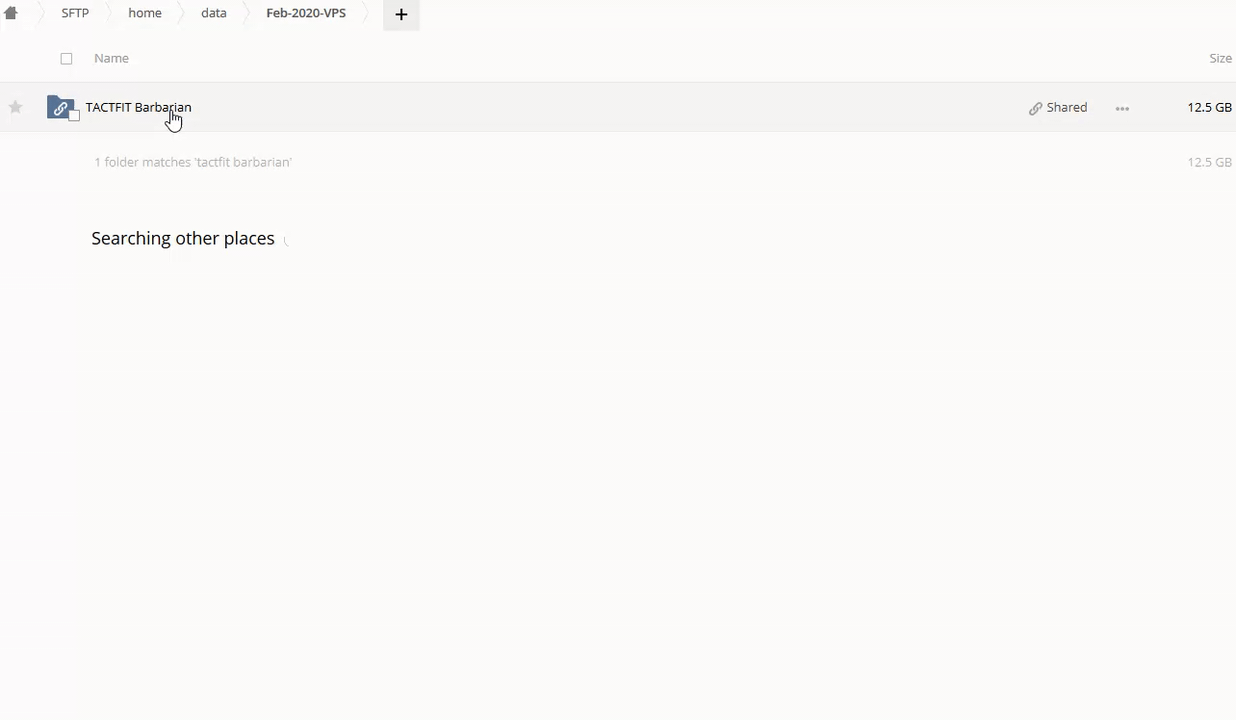Go to the data breadcrumb folder
Image resolution: width=1236 pixels, height=720 pixels.
tap(214, 13)
